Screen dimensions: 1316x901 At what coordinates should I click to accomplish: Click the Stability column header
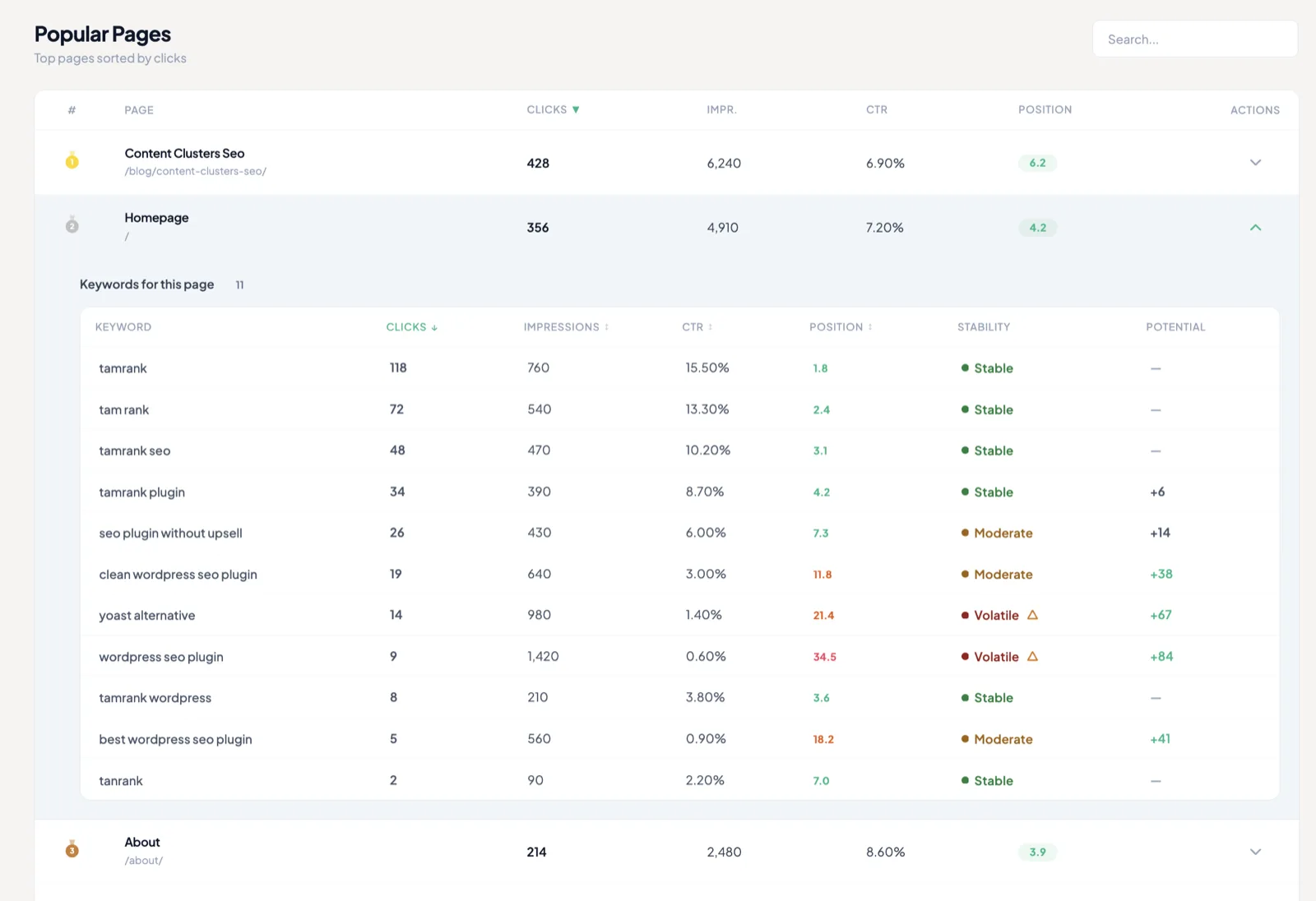tap(984, 326)
